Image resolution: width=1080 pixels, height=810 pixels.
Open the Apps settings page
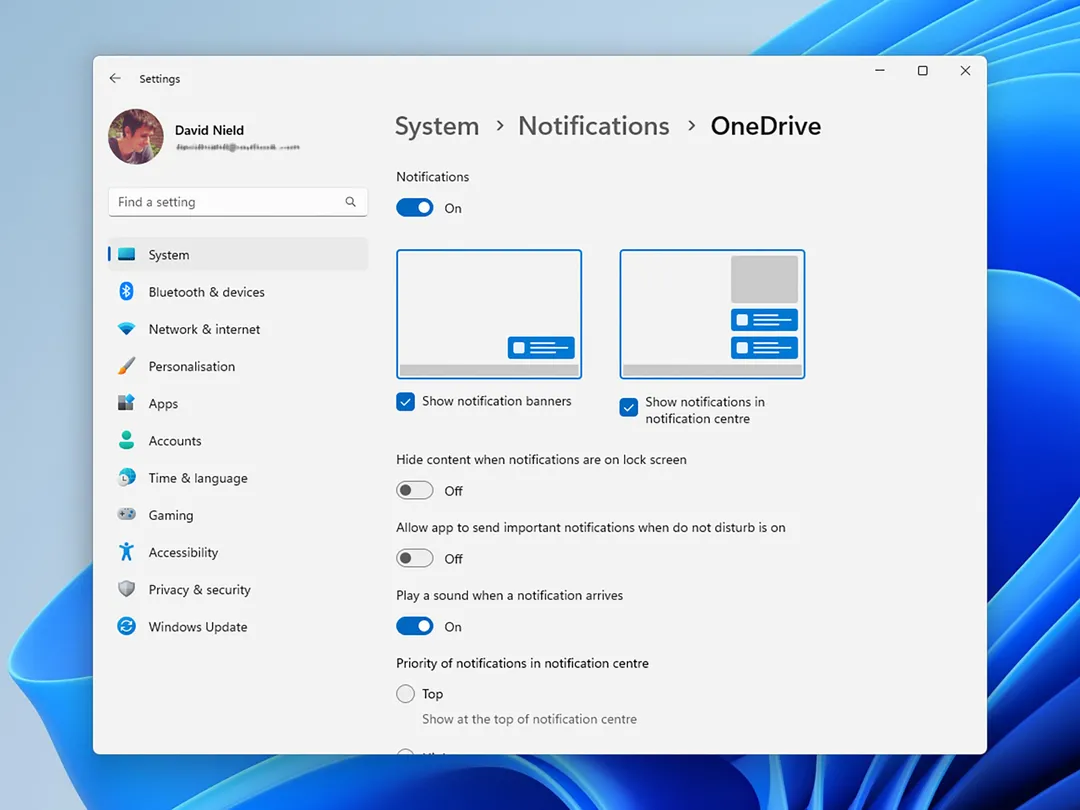tap(238, 403)
